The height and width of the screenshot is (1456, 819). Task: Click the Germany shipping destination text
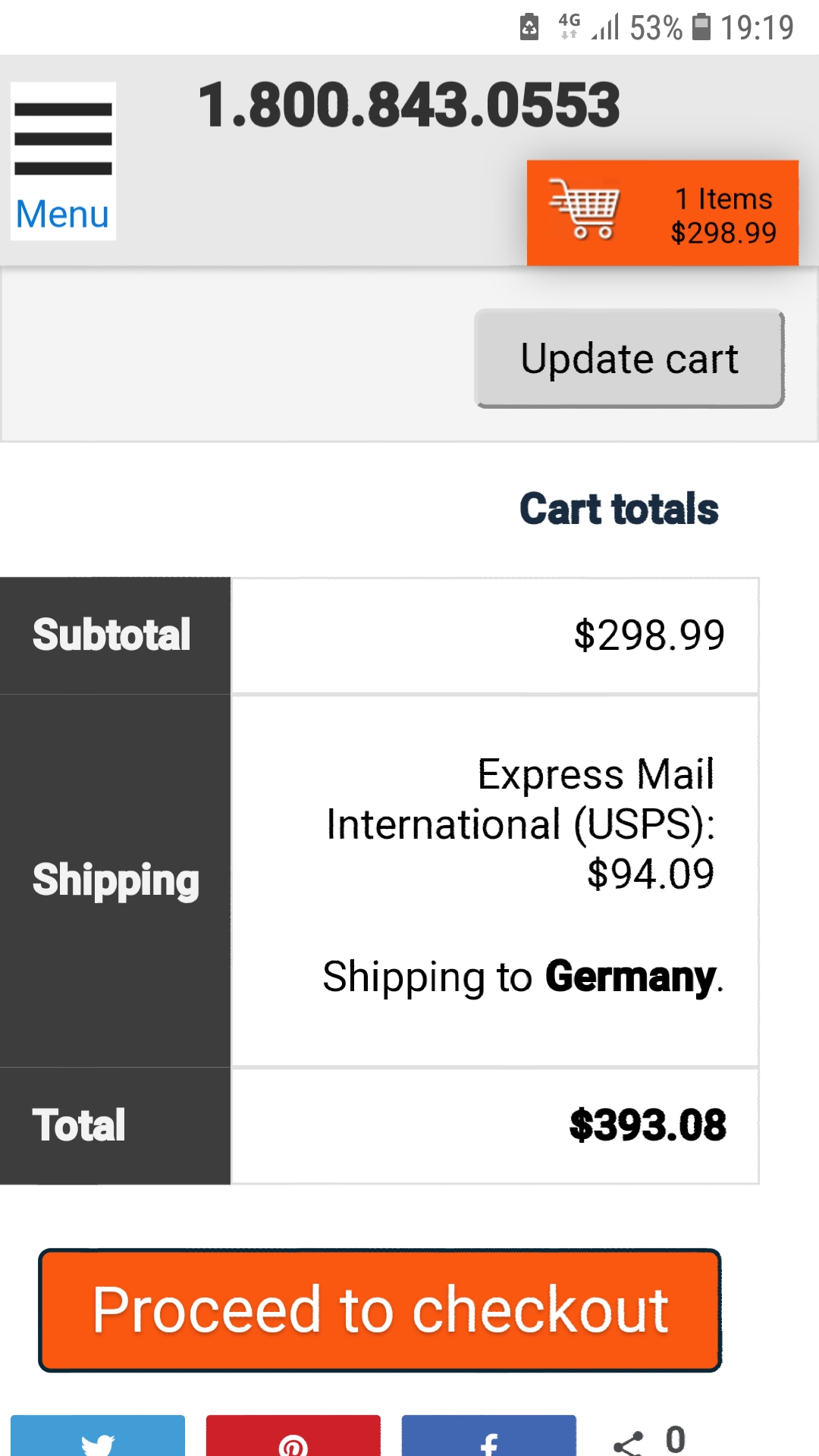[630, 977]
